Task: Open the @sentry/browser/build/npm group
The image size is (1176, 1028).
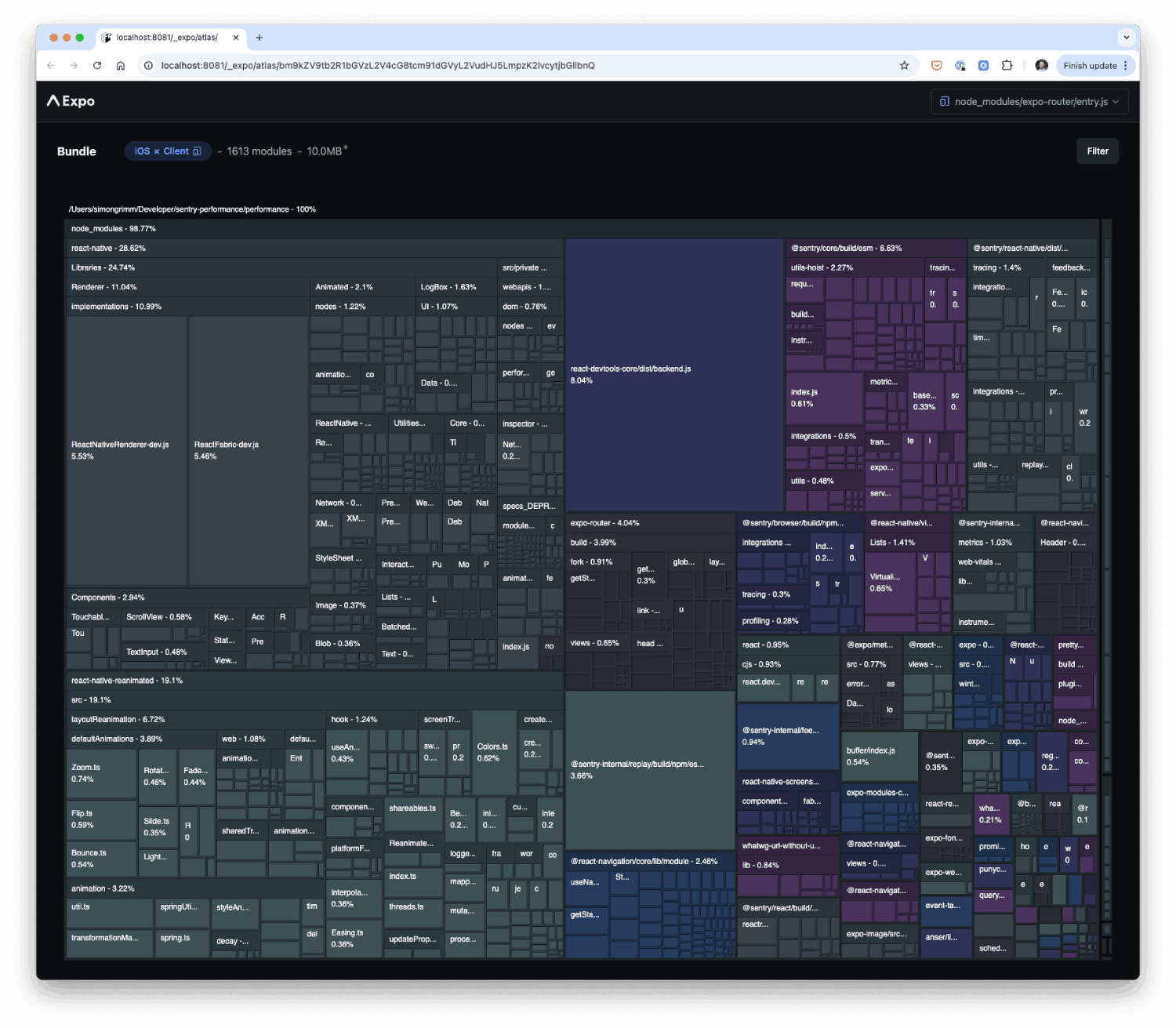Action: 800,524
